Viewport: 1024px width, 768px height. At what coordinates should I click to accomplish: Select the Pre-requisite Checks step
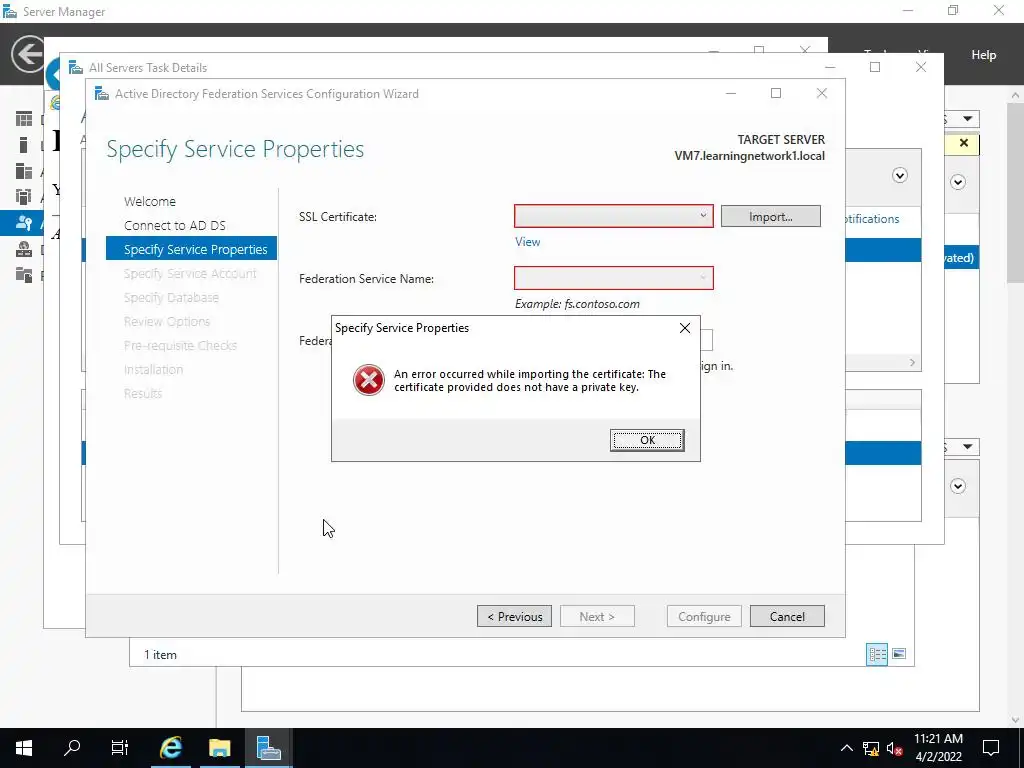pos(180,345)
